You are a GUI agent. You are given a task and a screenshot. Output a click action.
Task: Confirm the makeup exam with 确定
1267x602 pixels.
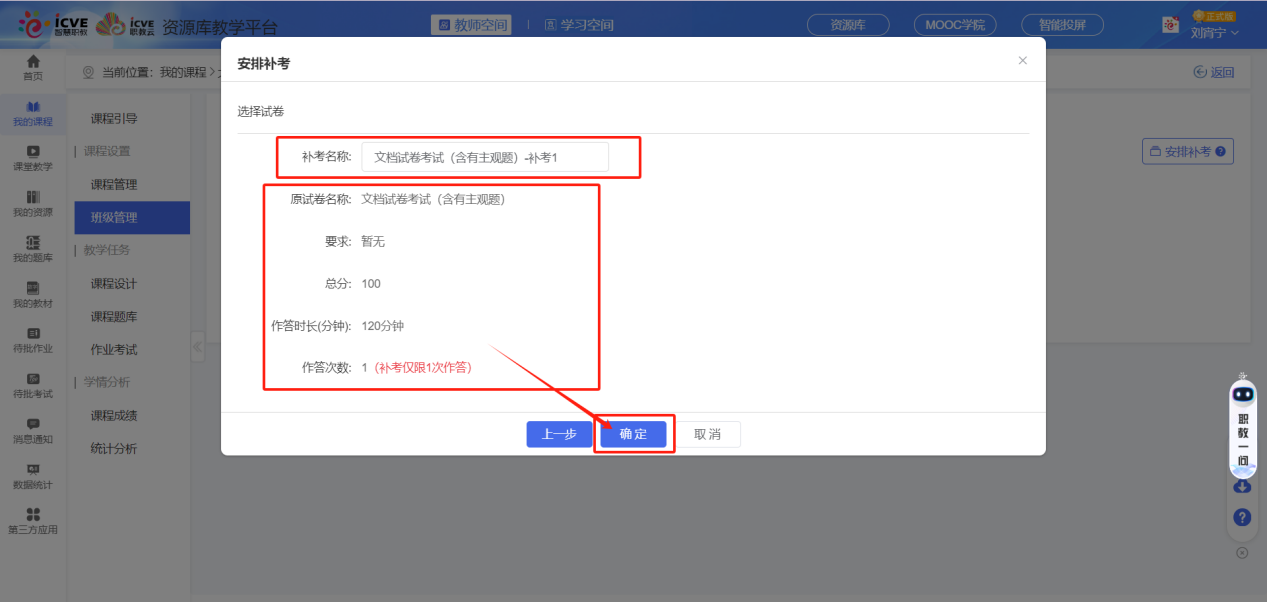click(633, 433)
